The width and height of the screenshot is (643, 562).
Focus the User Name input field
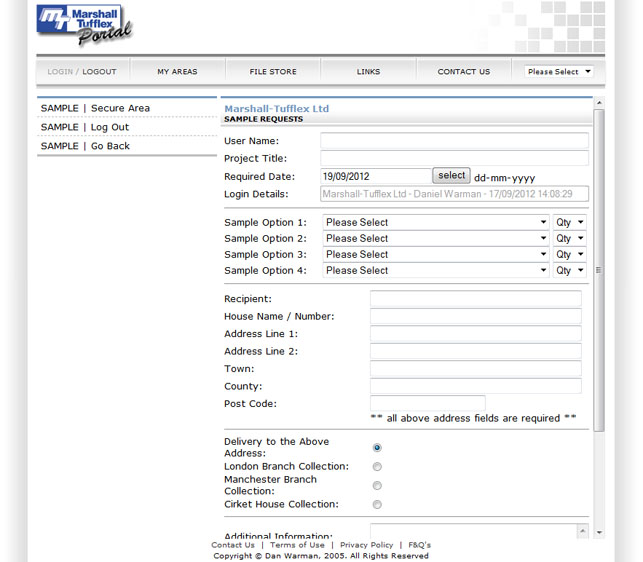pos(454,140)
